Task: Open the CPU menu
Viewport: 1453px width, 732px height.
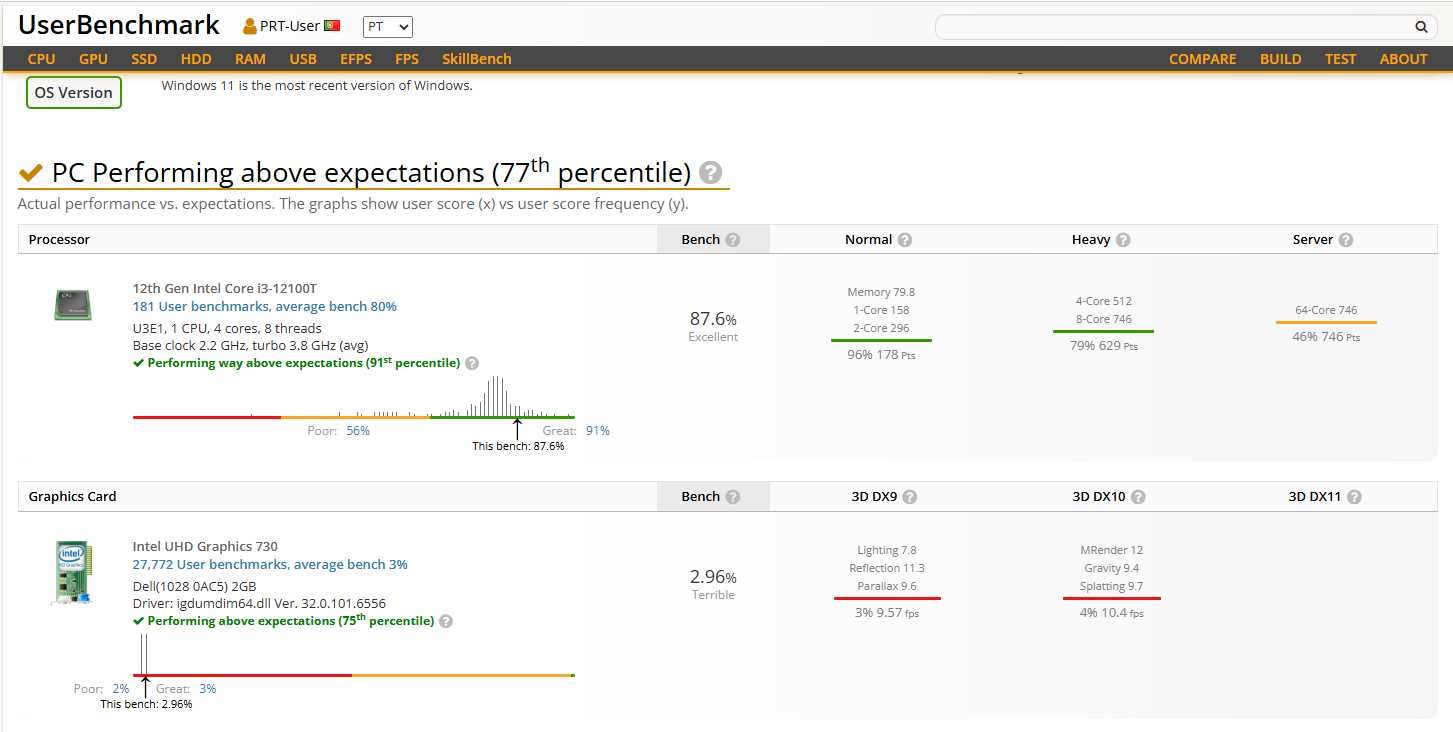Action: click(42, 59)
